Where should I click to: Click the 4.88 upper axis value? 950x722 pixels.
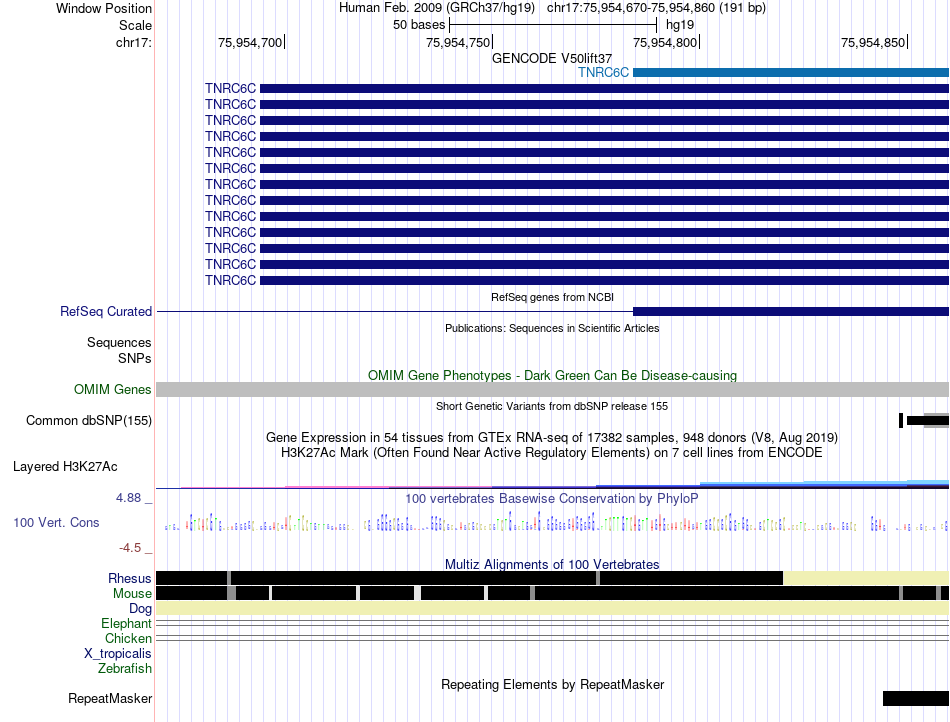point(128,498)
